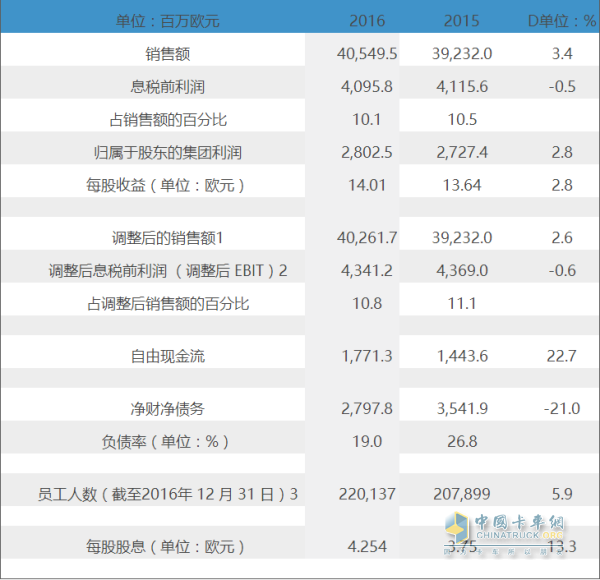Click the 220,137 employee count cell

(368, 494)
